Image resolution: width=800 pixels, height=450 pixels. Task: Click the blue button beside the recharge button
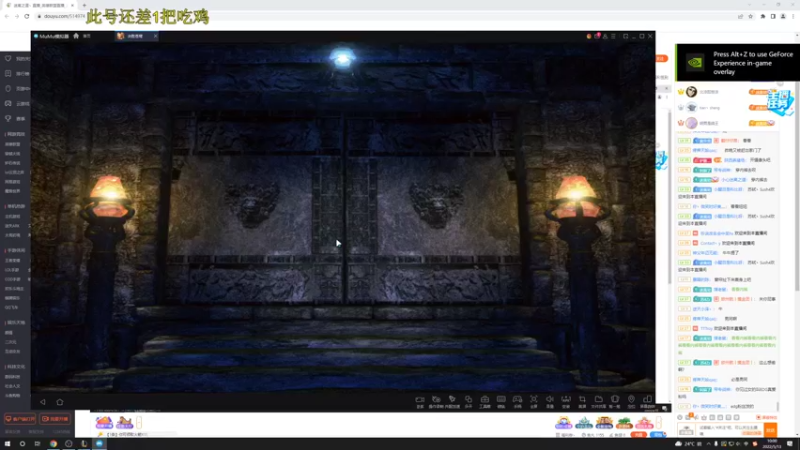(x=658, y=435)
